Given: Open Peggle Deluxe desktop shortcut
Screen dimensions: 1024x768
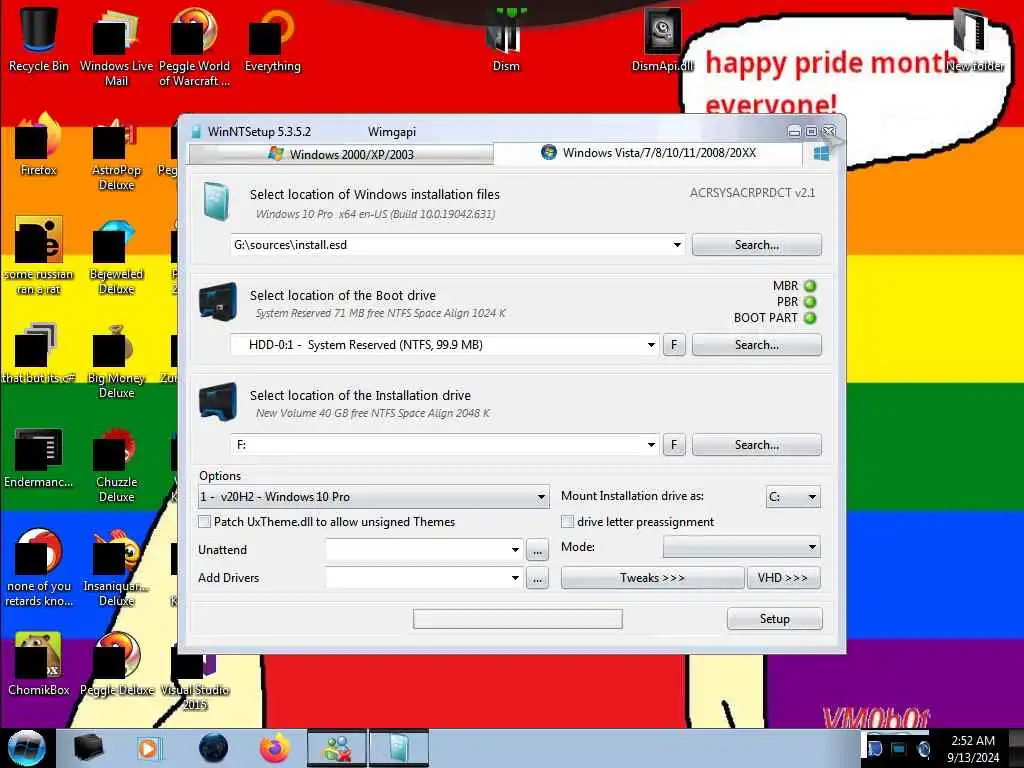Looking at the screenshot, I should point(116,663).
